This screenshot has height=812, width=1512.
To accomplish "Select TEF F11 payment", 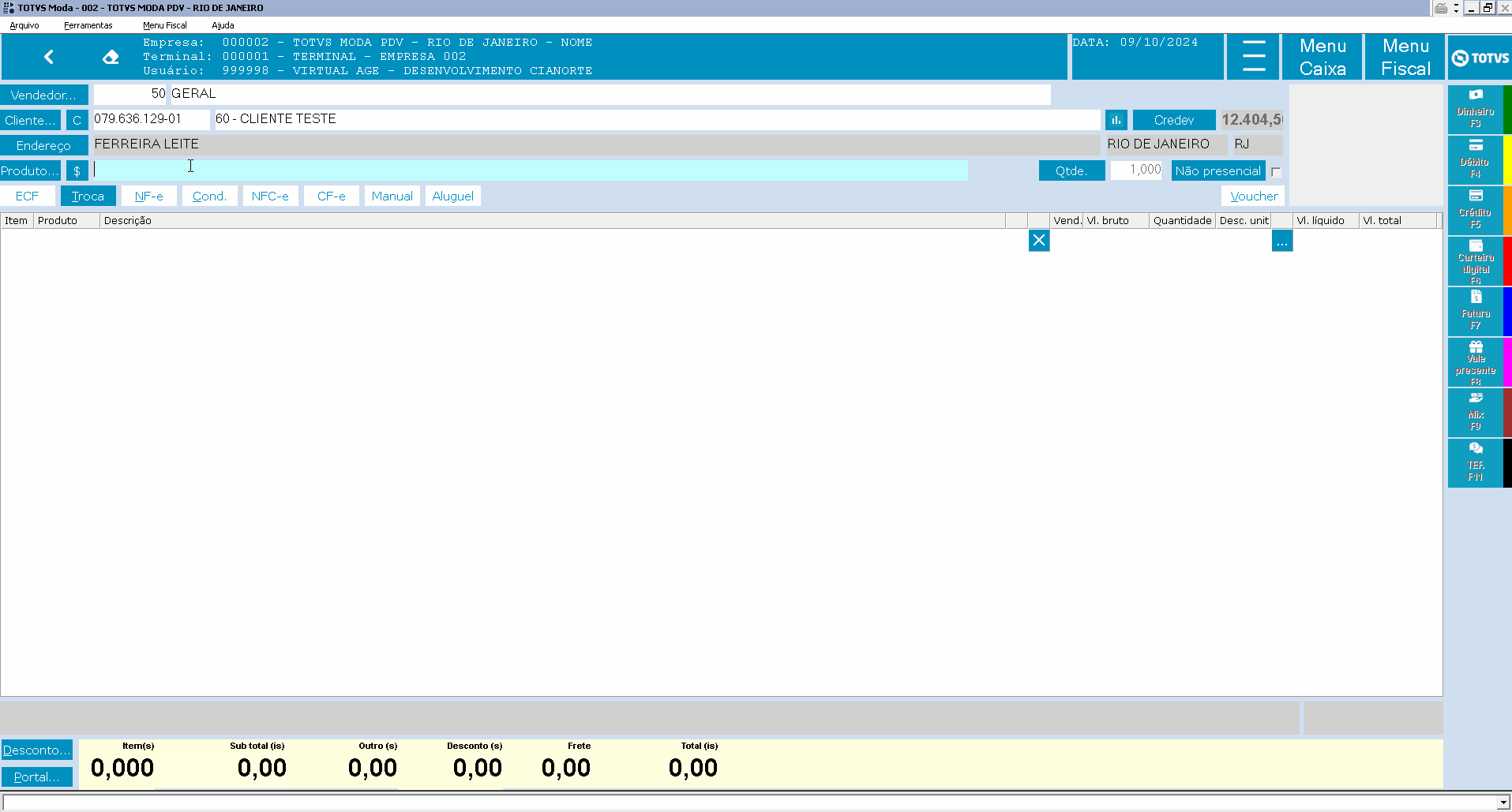I will click(1475, 462).
